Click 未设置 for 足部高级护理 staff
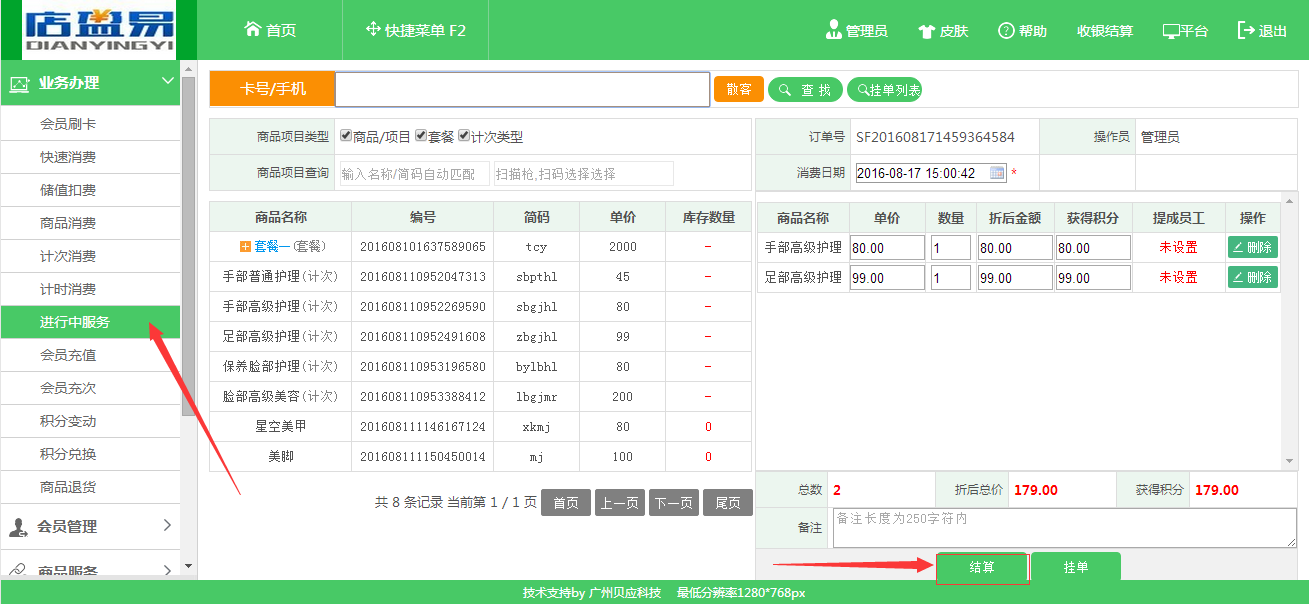Image resolution: width=1309 pixels, height=604 pixels. pyautogui.click(x=1178, y=277)
